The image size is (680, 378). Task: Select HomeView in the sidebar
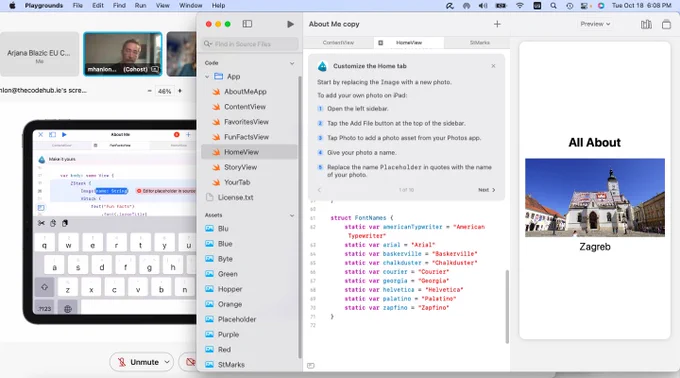point(249,152)
